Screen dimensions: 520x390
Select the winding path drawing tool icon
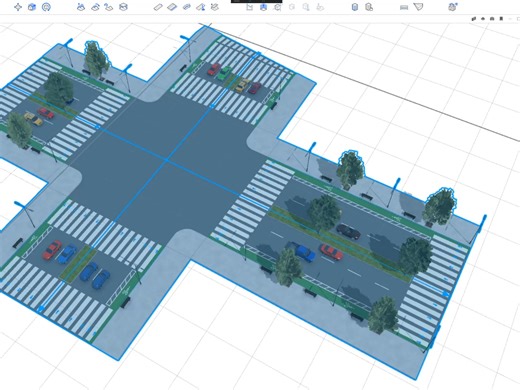click(109, 7)
